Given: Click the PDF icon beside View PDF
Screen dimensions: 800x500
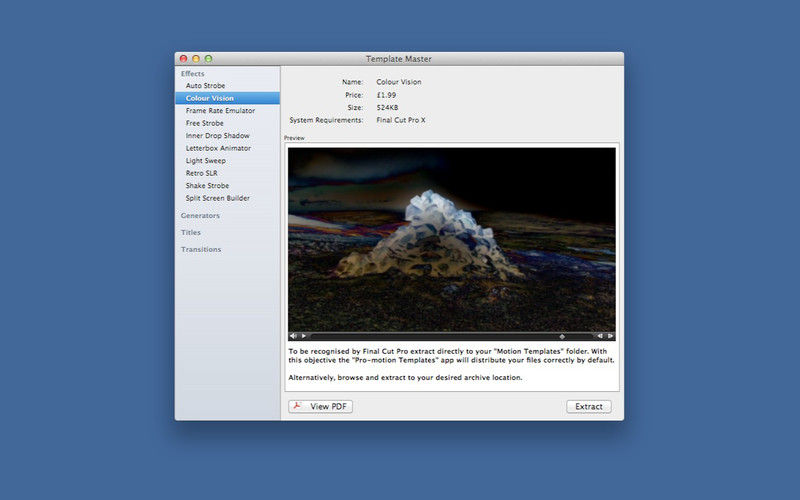Looking at the screenshot, I should coord(298,406).
